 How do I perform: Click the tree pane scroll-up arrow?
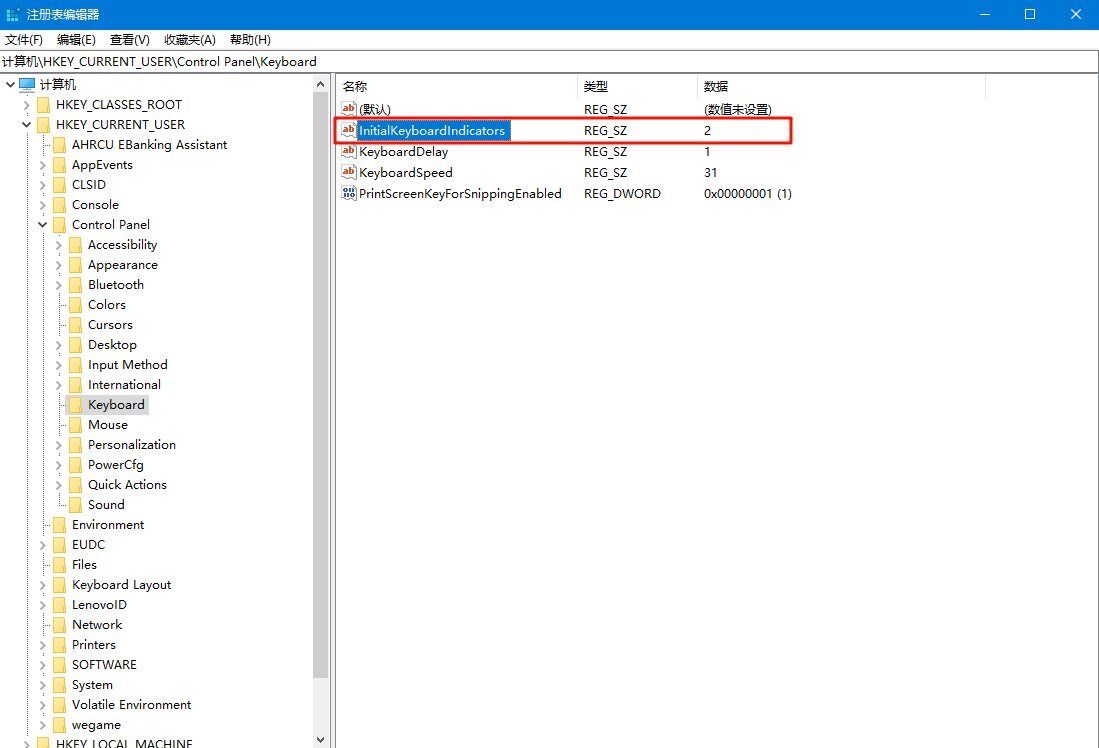[x=320, y=85]
